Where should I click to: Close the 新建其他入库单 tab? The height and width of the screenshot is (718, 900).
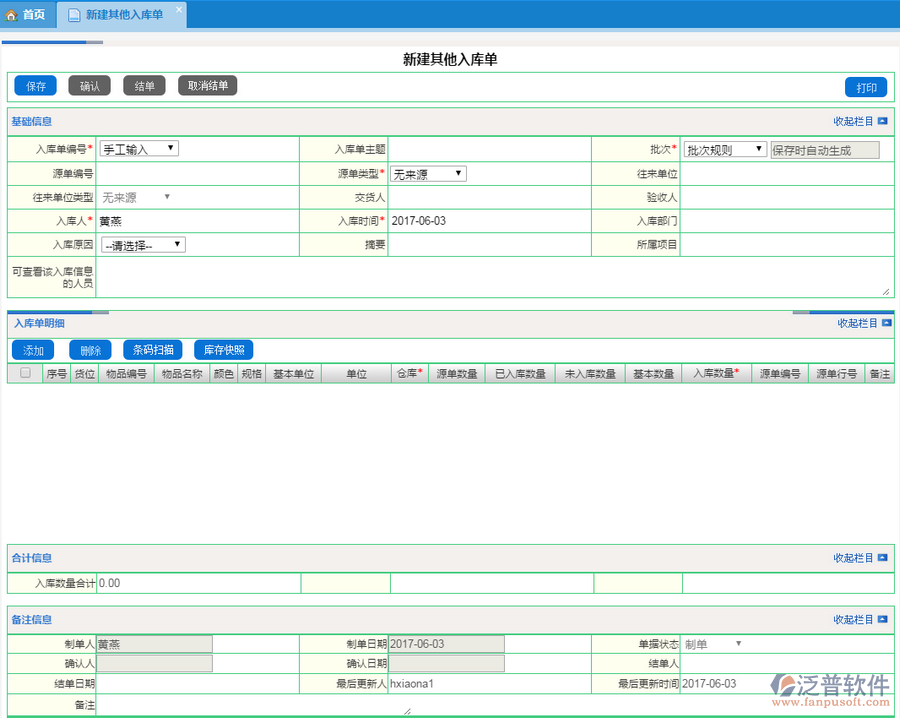point(179,10)
